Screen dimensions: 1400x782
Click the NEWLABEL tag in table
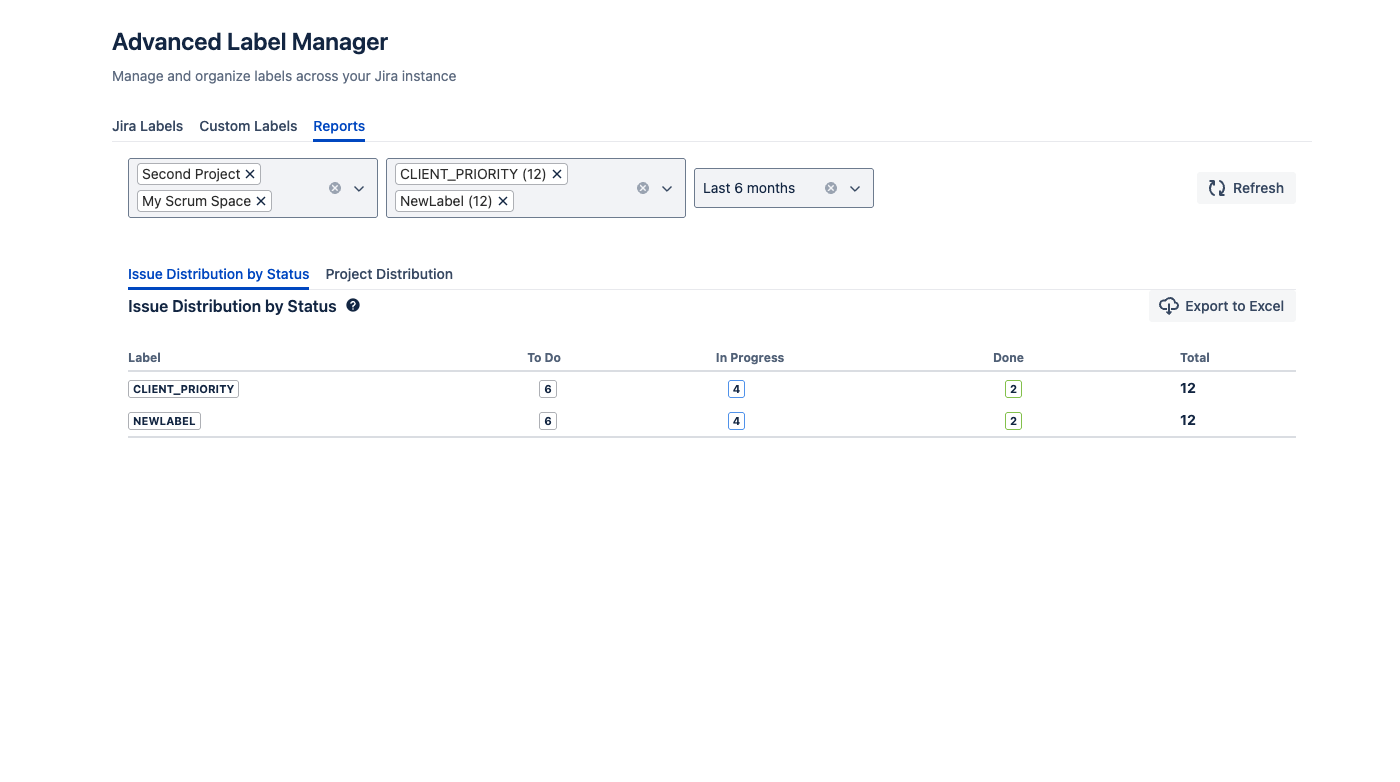tap(164, 421)
